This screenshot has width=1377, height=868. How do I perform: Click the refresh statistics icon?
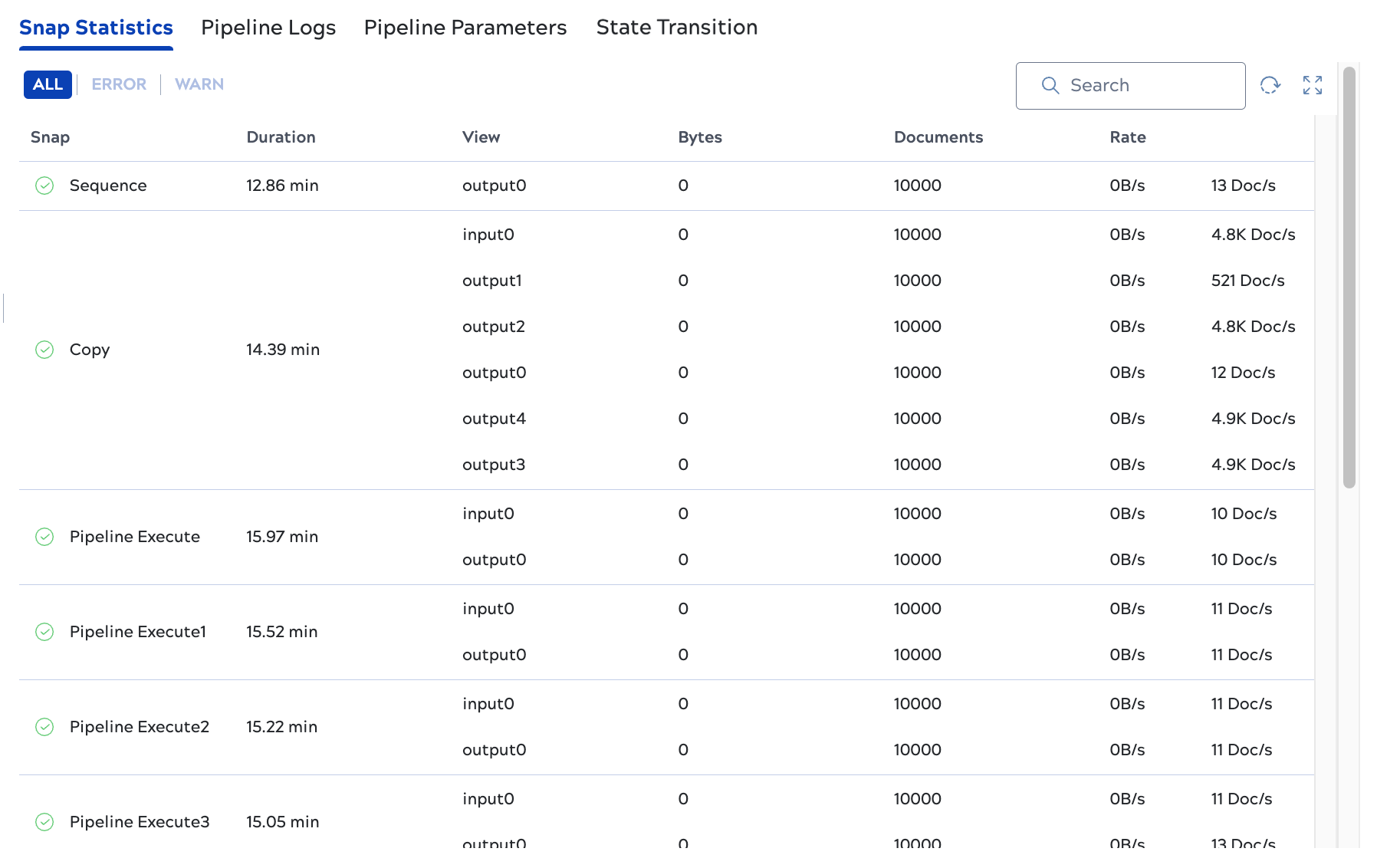[1270, 85]
